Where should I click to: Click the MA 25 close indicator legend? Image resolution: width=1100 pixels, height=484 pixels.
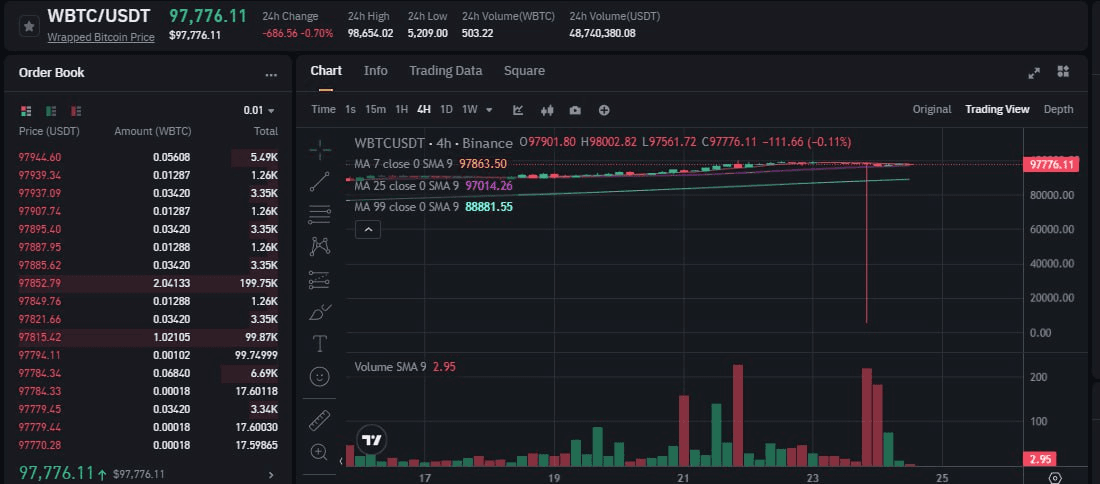pos(433,186)
